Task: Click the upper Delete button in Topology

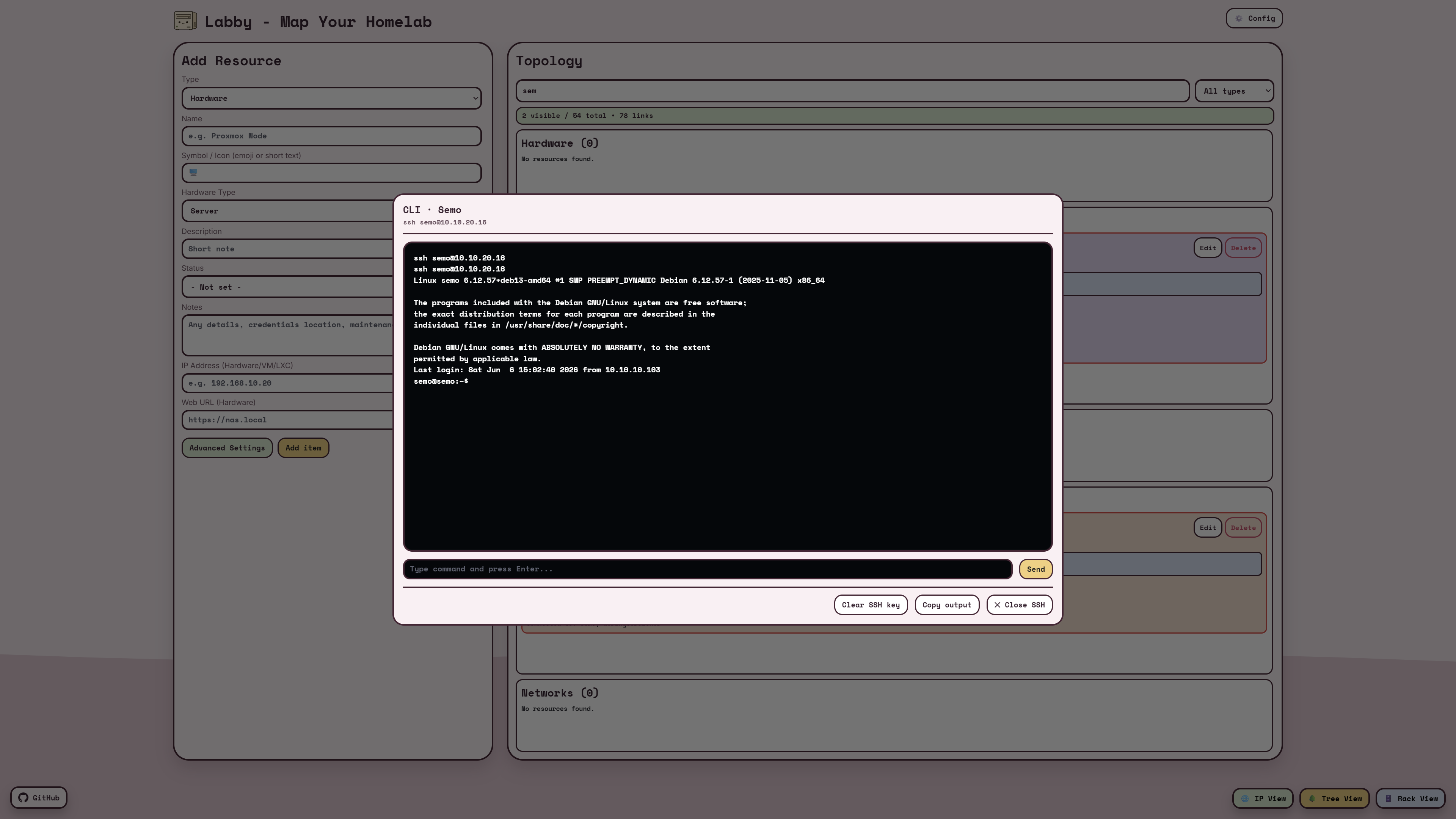Action: click(1243, 248)
